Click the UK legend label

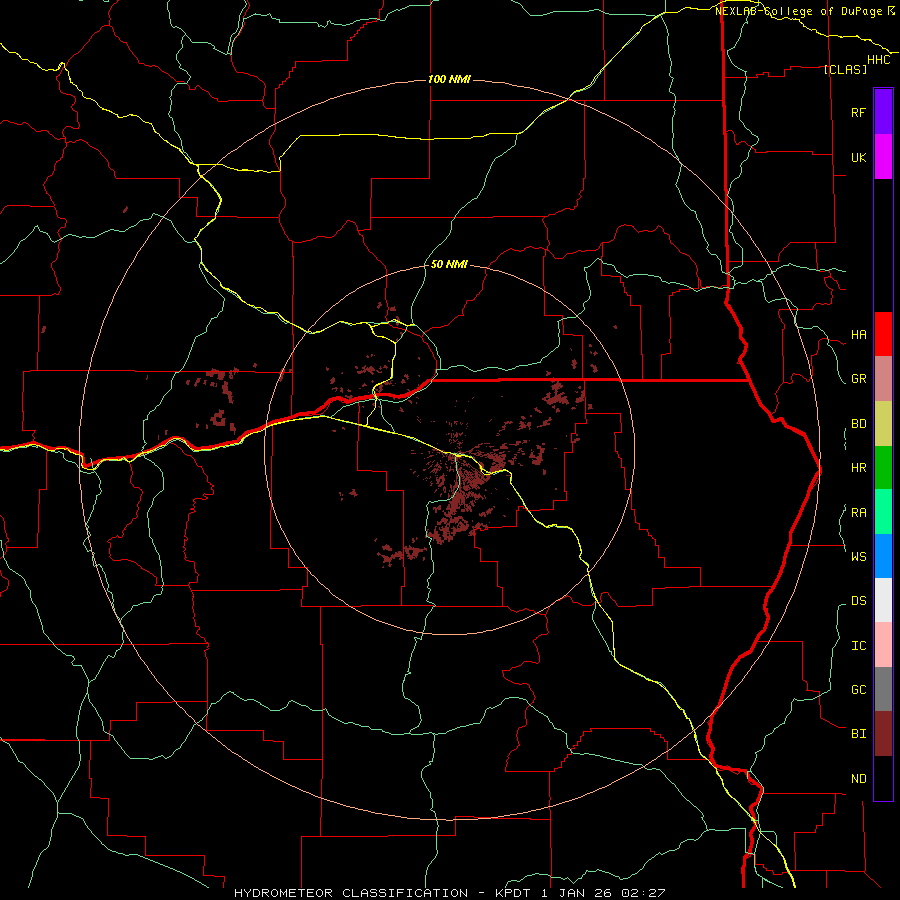click(858, 157)
